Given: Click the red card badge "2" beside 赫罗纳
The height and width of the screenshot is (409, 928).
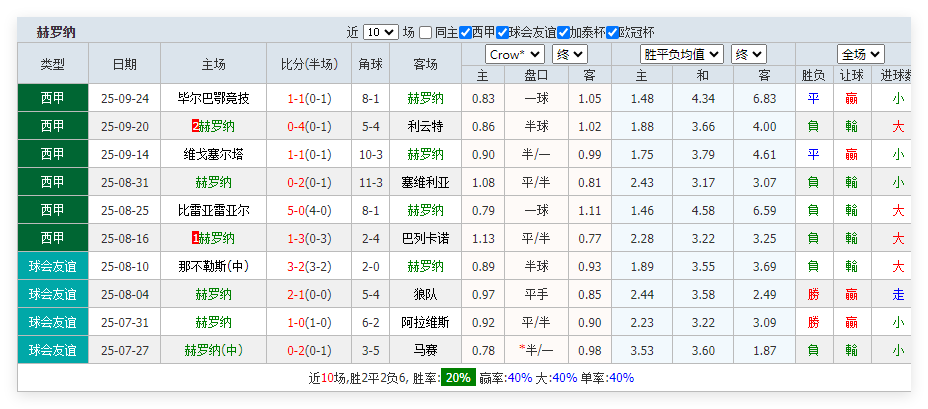Looking at the screenshot, I should point(195,126).
